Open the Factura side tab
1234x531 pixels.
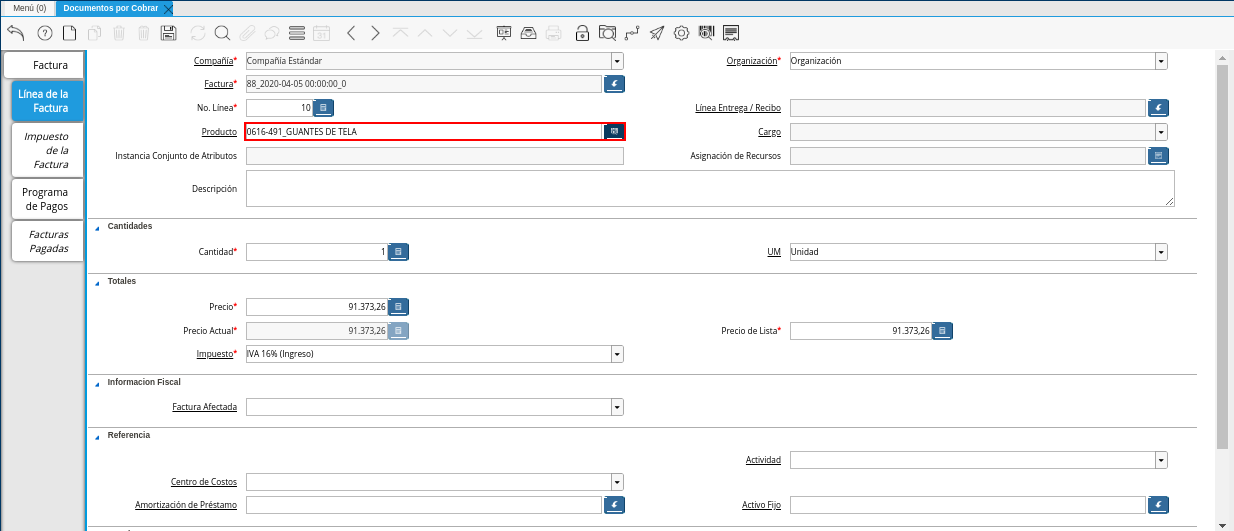click(x=44, y=66)
